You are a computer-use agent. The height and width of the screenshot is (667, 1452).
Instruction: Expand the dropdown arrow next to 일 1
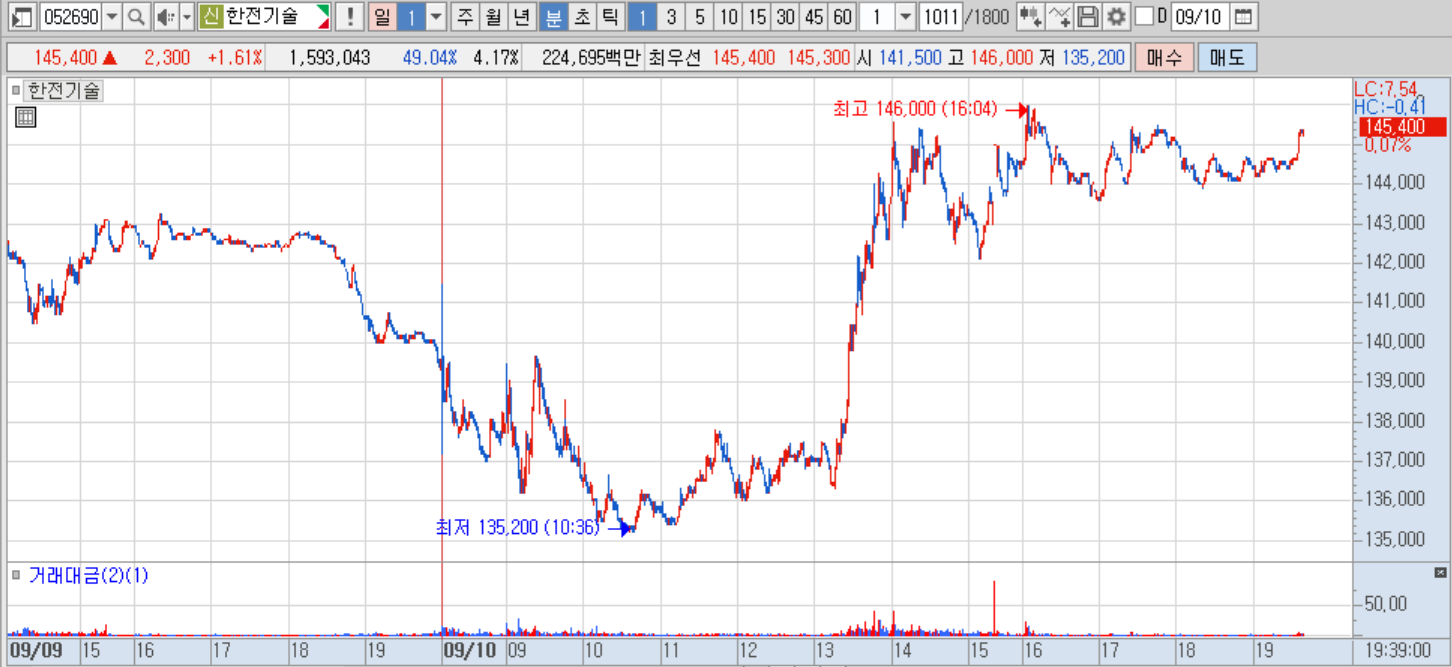(x=436, y=17)
